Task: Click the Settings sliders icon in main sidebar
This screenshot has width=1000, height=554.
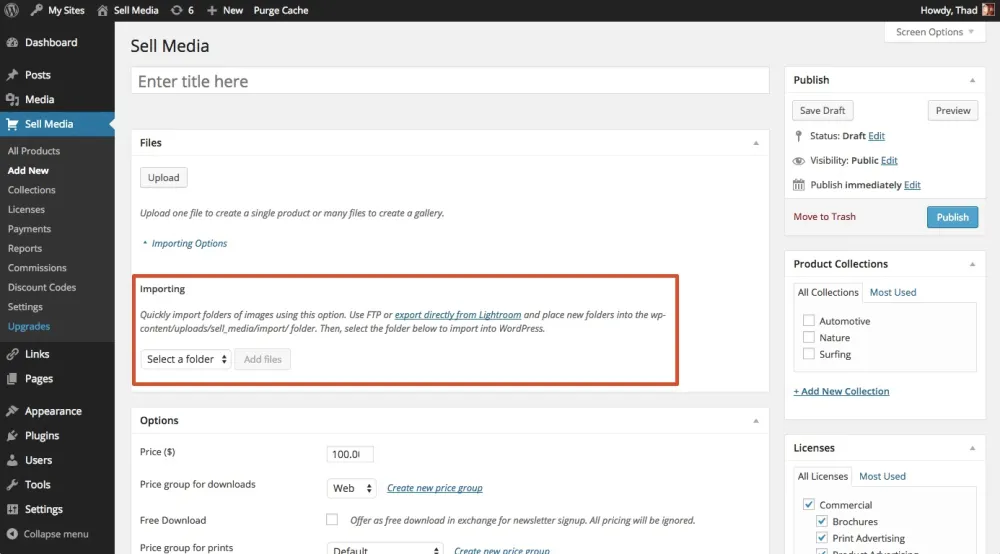Action: coord(12,509)
